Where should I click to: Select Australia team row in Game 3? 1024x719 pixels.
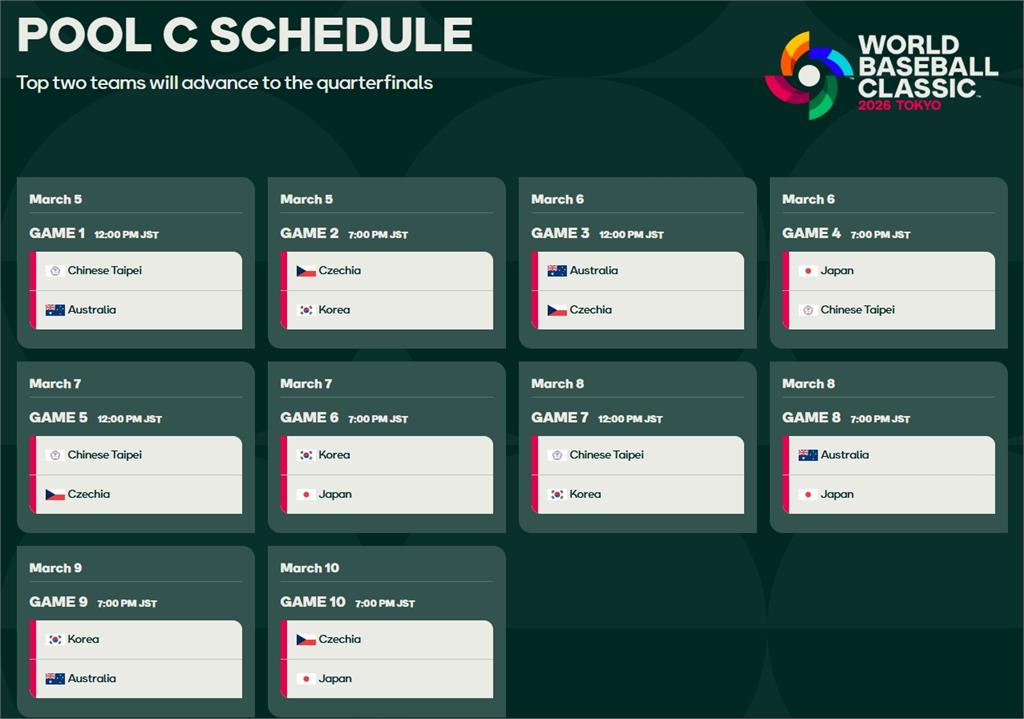click(x=641, y=270)
